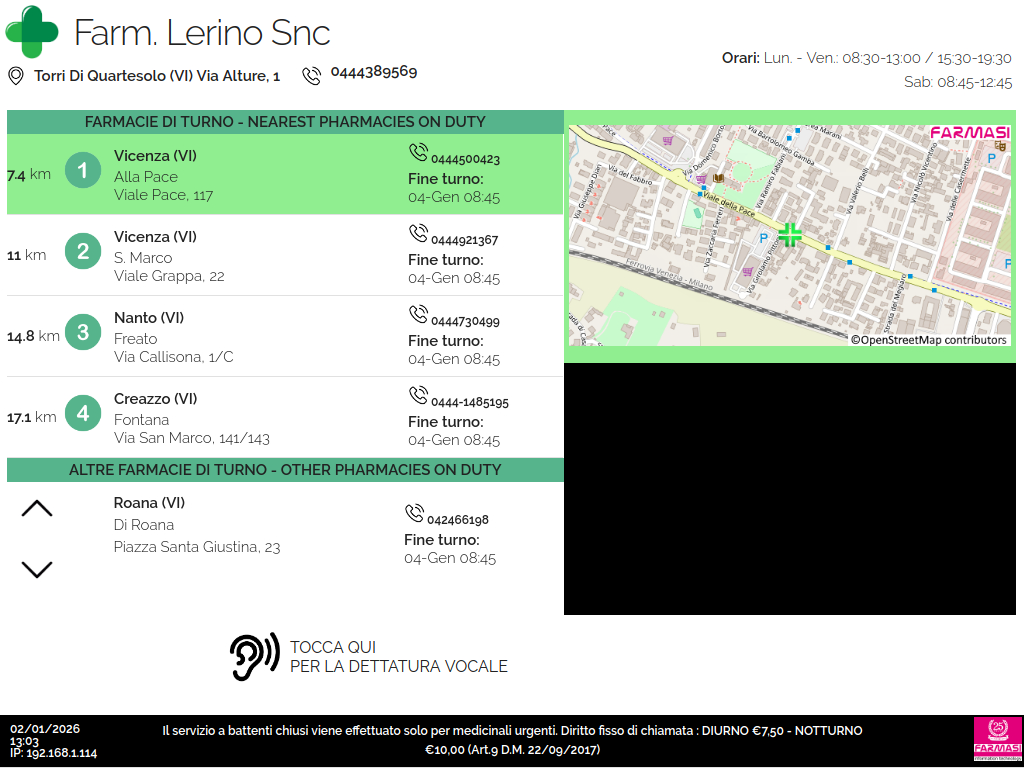Click the location pin icon near address
1024x768 pixels.
click(16, 76)
